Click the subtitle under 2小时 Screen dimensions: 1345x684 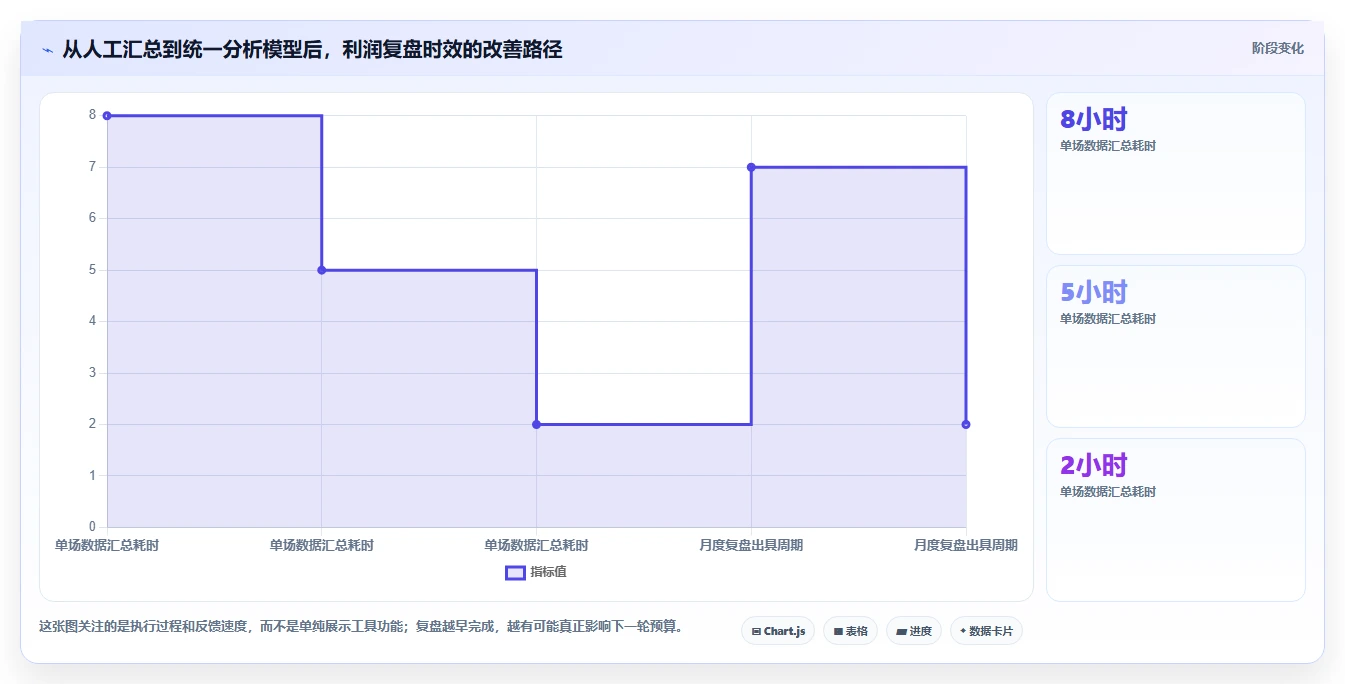(x=1108, y=492)
